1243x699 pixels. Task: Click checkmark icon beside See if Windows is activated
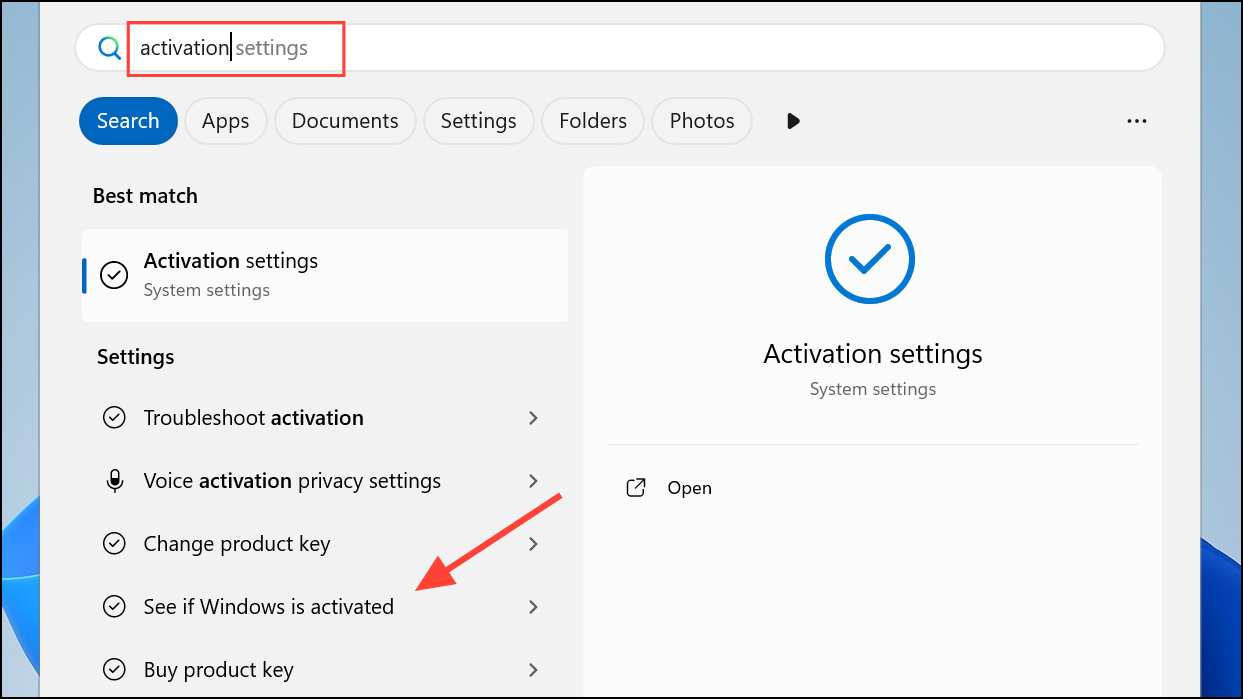click(x=115, y=607)
